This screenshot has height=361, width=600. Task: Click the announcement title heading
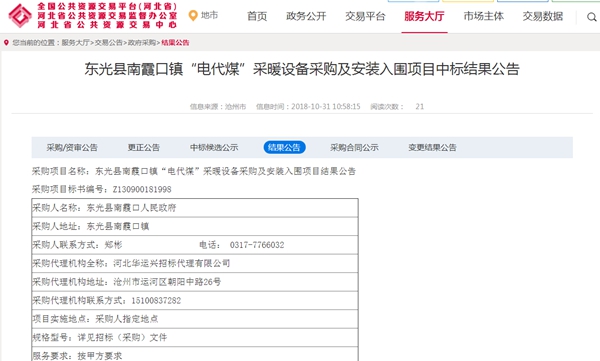coord(302,69)
